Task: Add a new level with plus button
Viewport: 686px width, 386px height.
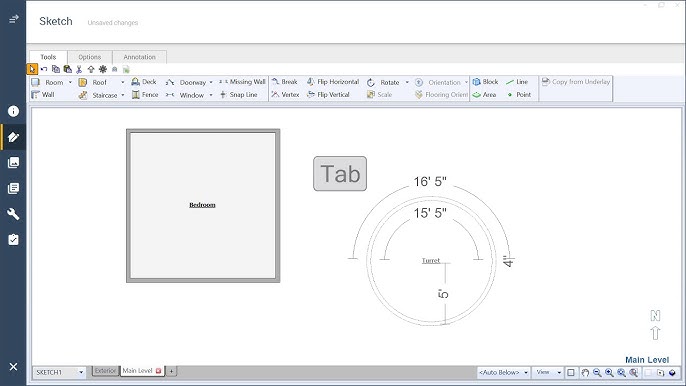Action: (x=172, y=371)
